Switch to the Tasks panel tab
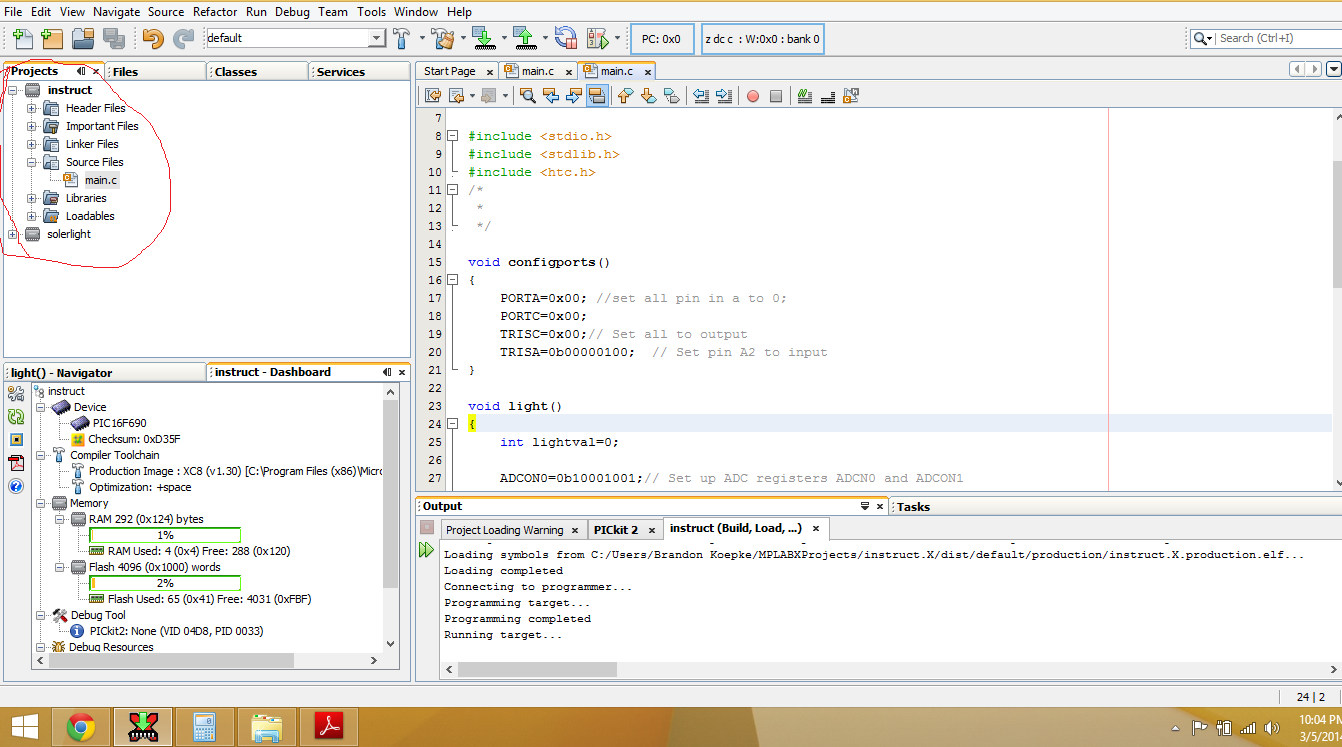This screenshot has height=747, width=1342. point(913,507)
